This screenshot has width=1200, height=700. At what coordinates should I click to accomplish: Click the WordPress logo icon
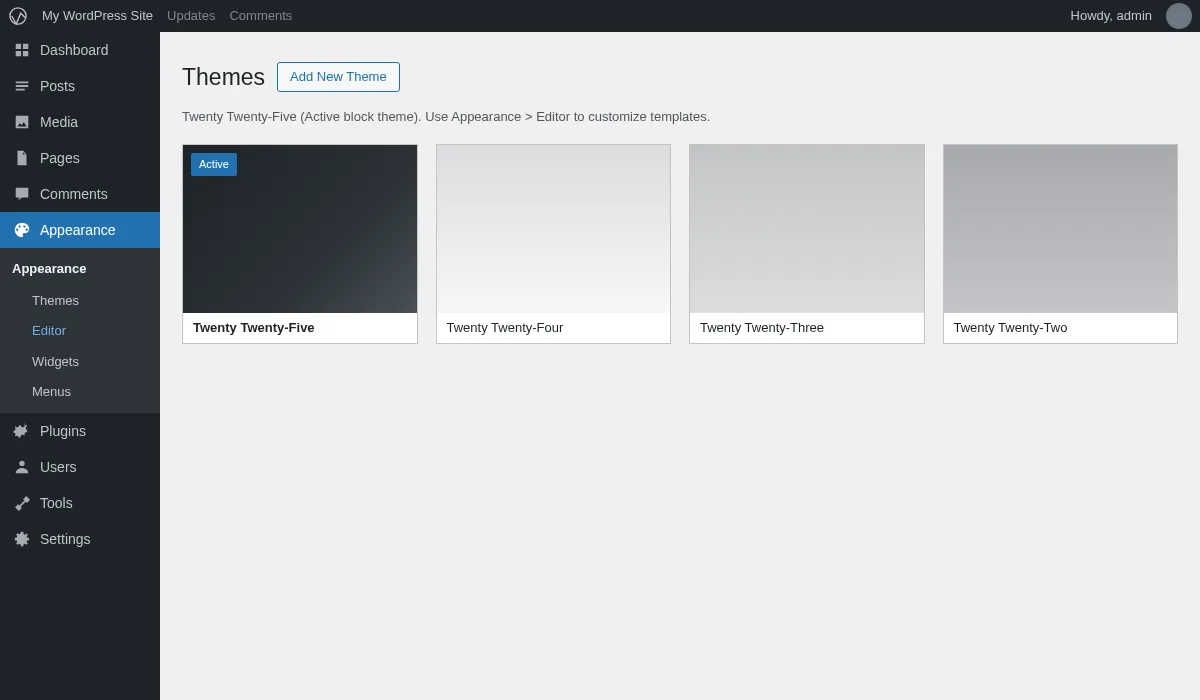pos(18,16)
